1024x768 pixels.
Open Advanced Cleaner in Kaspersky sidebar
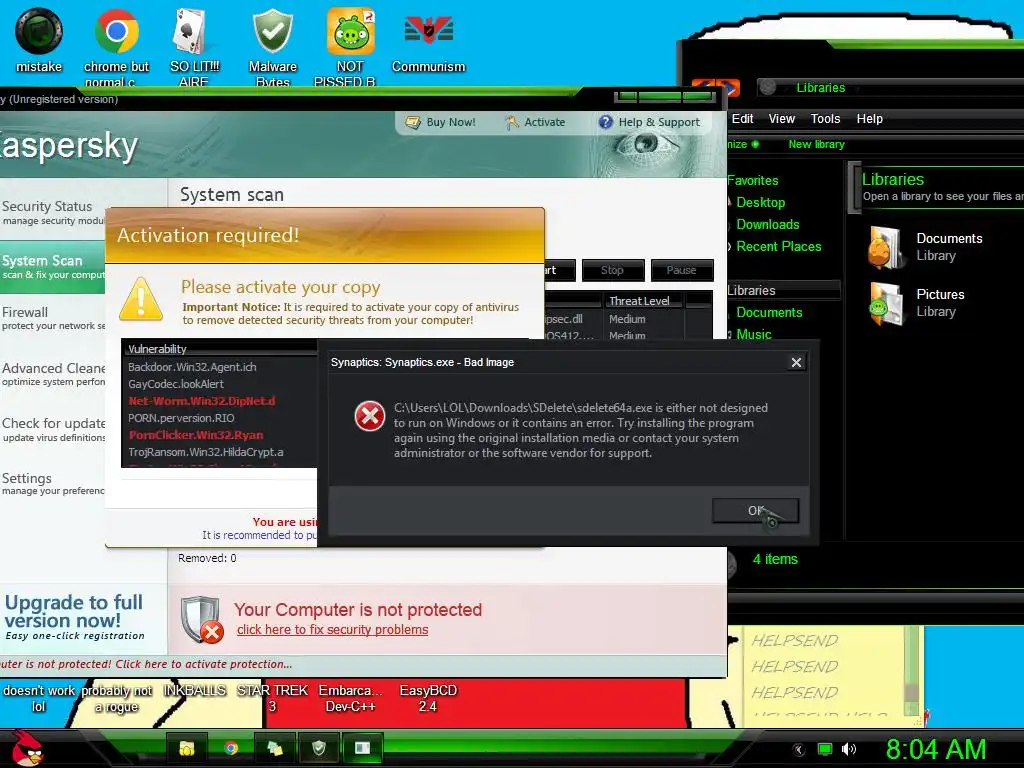(52, 374)
